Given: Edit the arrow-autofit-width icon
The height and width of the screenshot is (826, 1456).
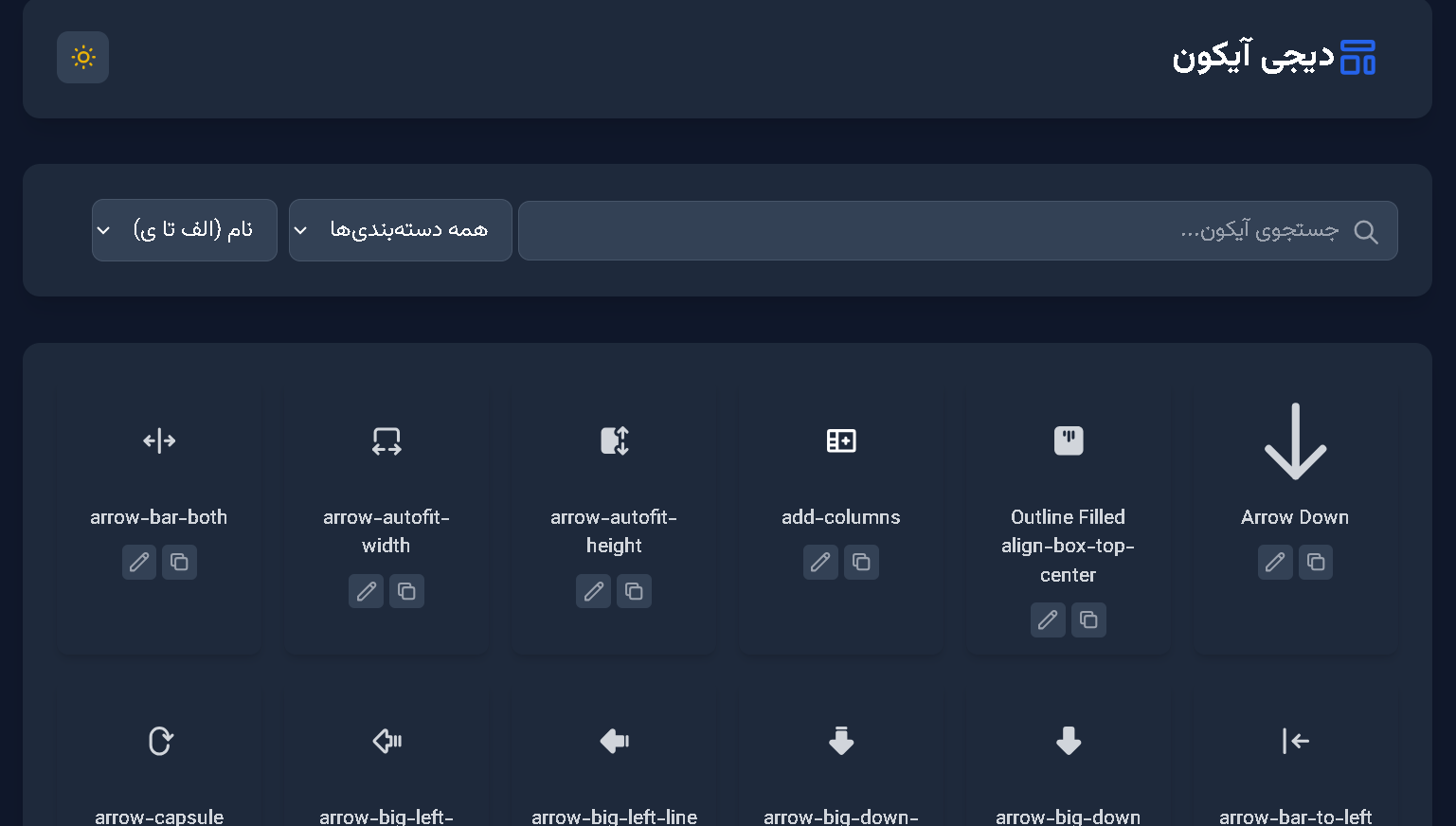Looking at the screenshot, I should tap(367, 592).
